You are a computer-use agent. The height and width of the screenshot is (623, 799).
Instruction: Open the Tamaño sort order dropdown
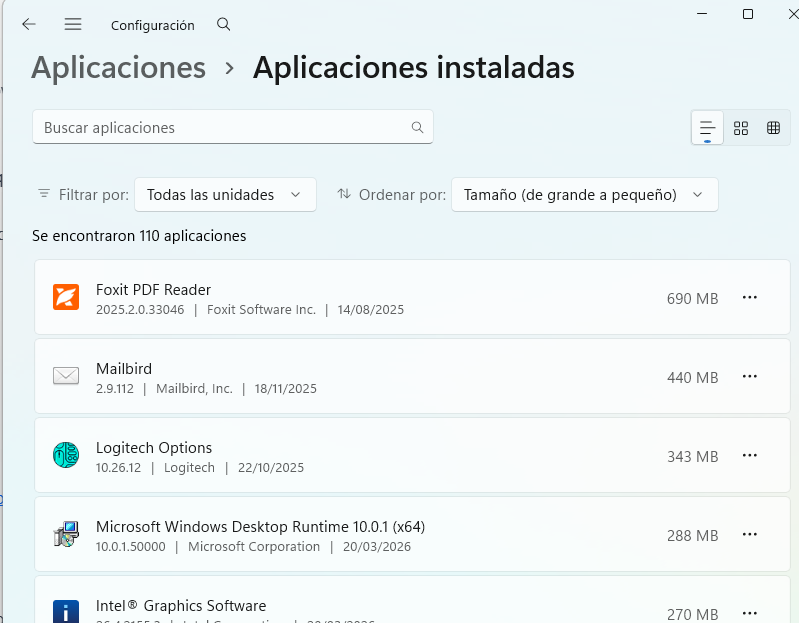pyautogui.click(x=584, y=195)
